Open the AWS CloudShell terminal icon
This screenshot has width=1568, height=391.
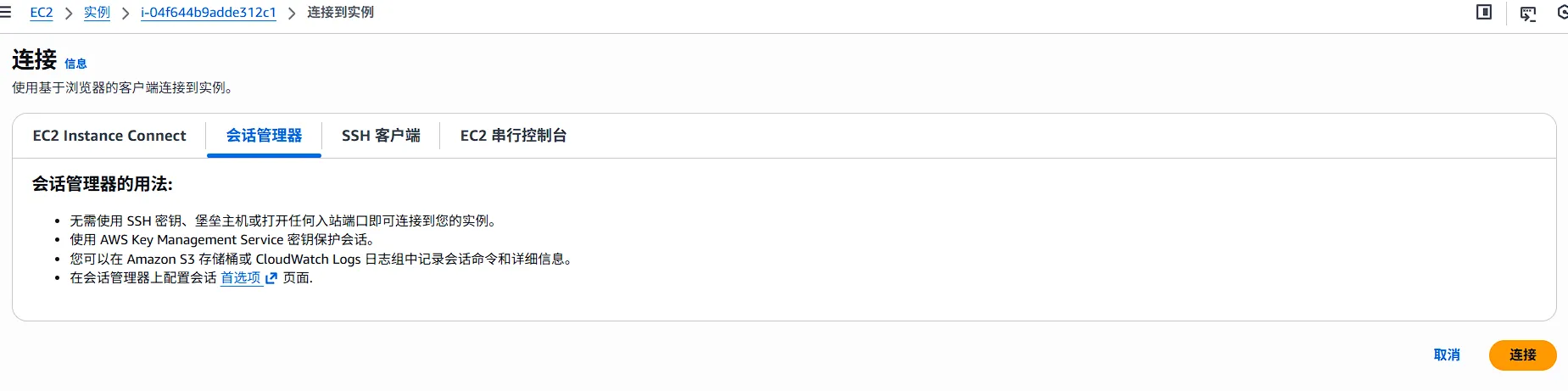(x=1528, y=13)
